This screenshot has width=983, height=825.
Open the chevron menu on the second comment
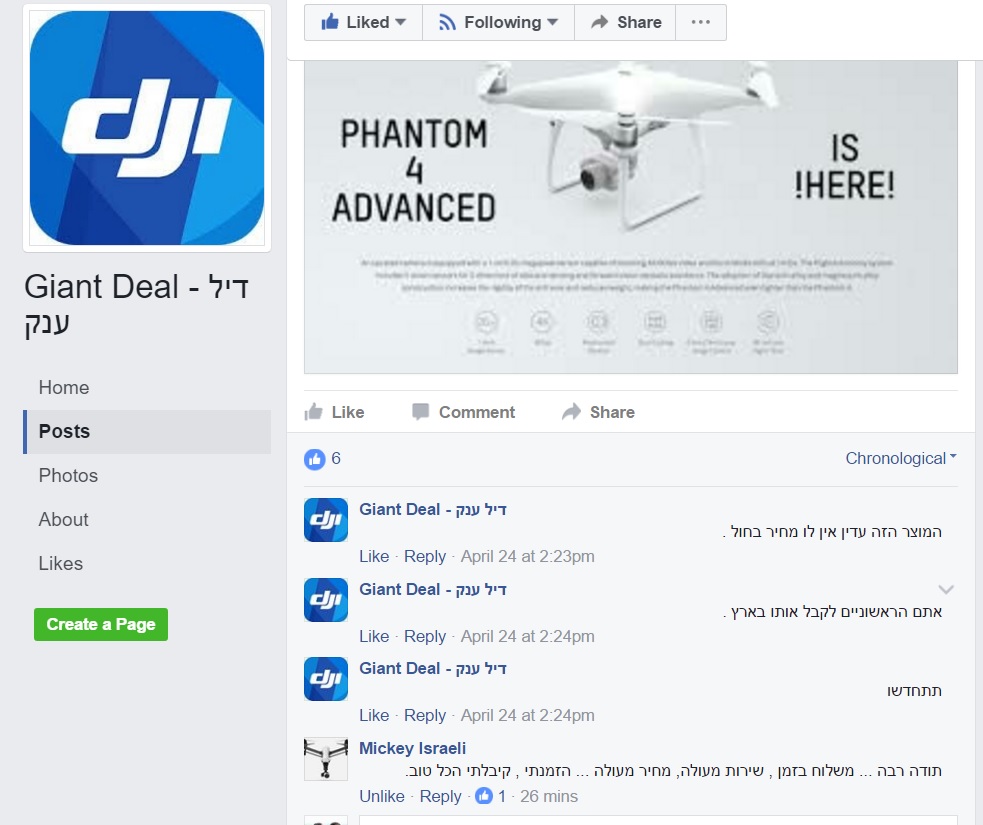(x=946, y=589)
